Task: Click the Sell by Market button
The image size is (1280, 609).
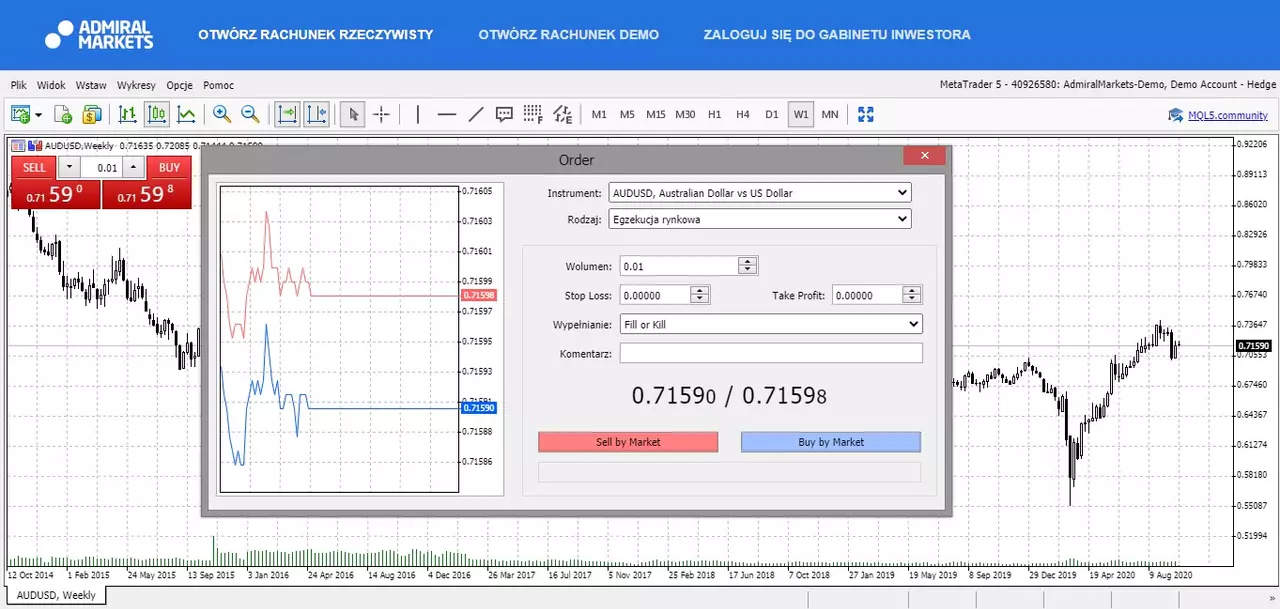Action: (628, 442)
